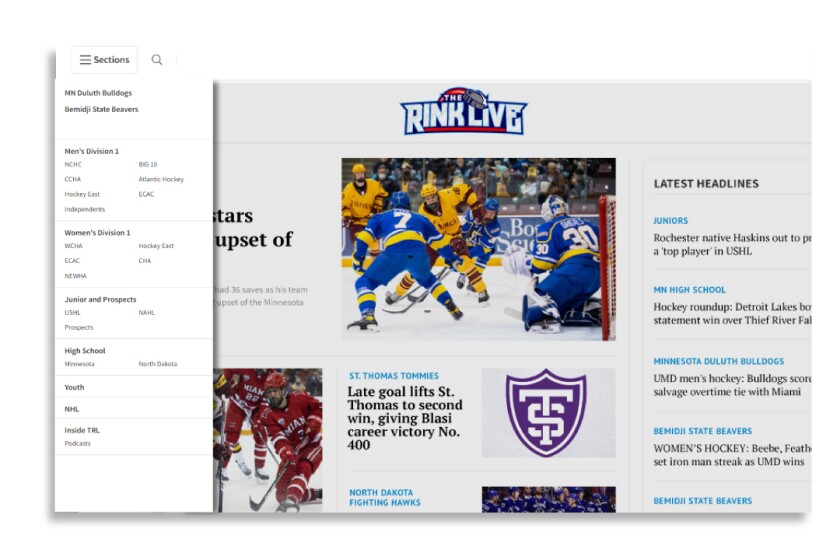The image size is (840, 560).
Task: Select High School section heading
Action: coord(85,350)
